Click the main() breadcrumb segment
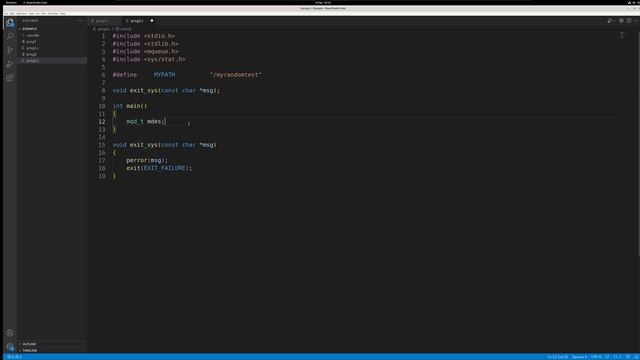 123,29
